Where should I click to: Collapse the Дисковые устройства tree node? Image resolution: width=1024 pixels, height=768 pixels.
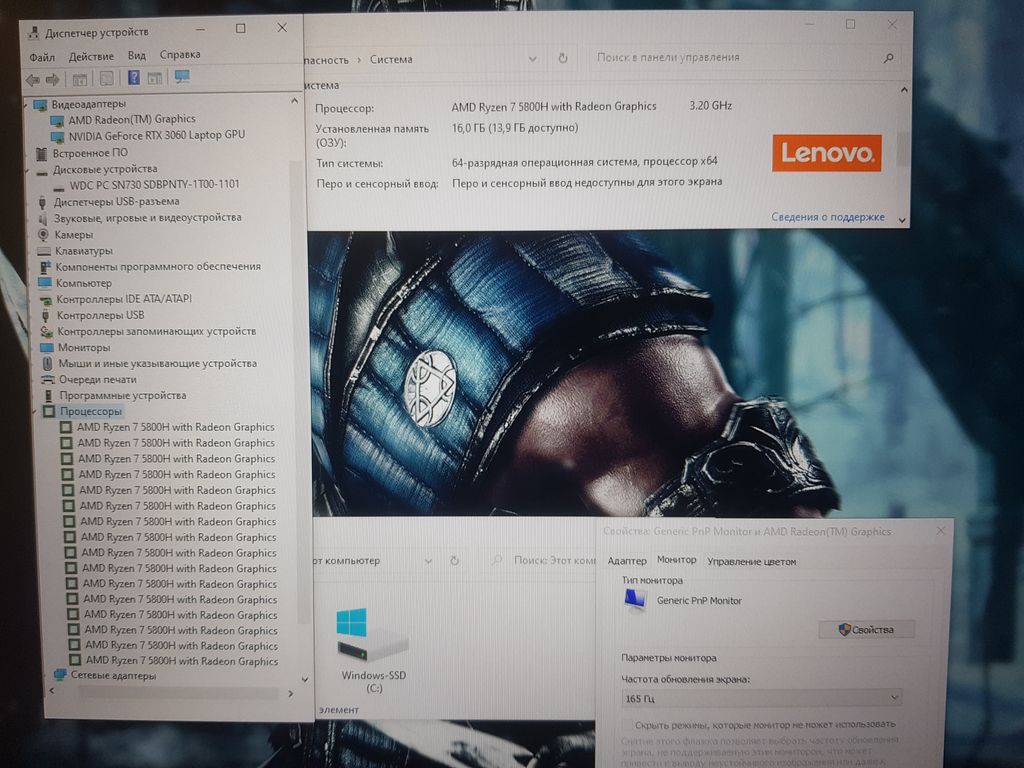(x=28, y=170)
